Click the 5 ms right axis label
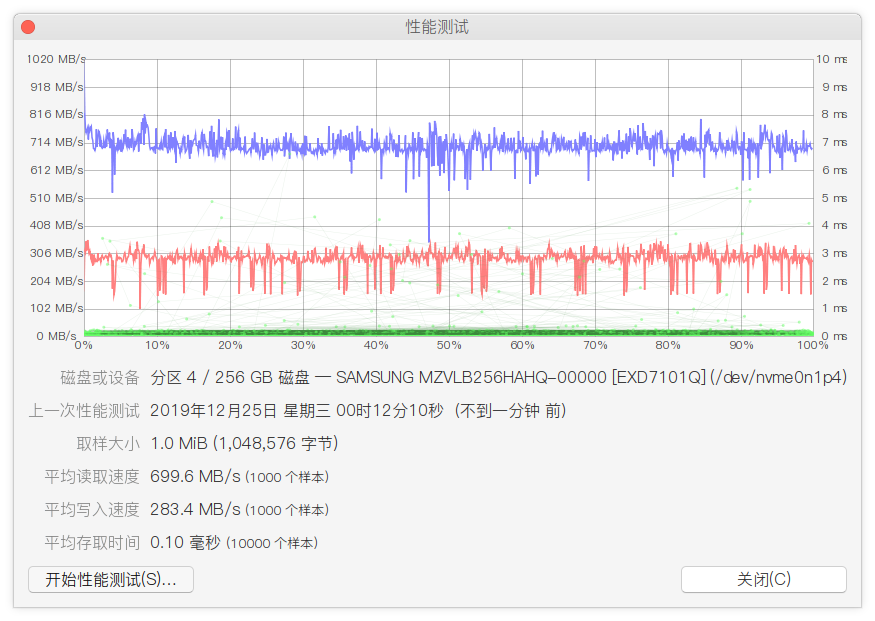The height and width of the screenshot is (621, 875). pos(833,198)
